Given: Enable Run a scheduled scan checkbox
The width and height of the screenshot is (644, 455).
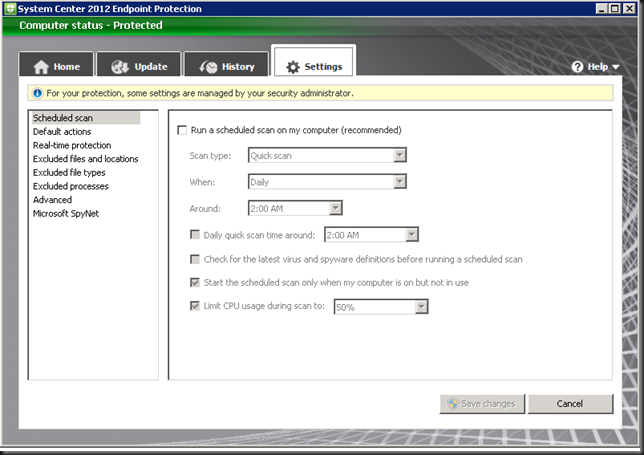Looking at the screenshot, I should 182,130.
